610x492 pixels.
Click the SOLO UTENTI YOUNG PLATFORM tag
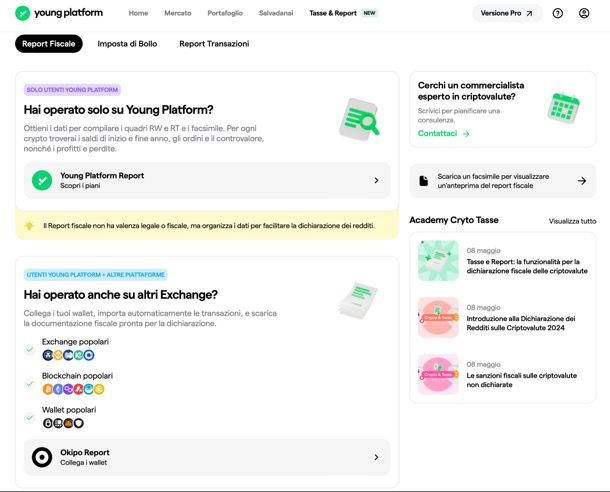click(72, 90)
